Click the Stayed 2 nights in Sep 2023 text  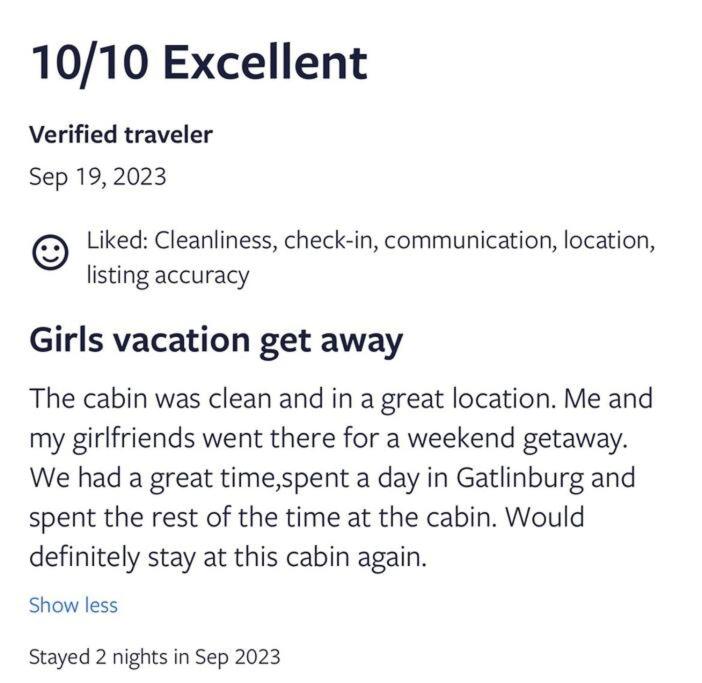154,657
